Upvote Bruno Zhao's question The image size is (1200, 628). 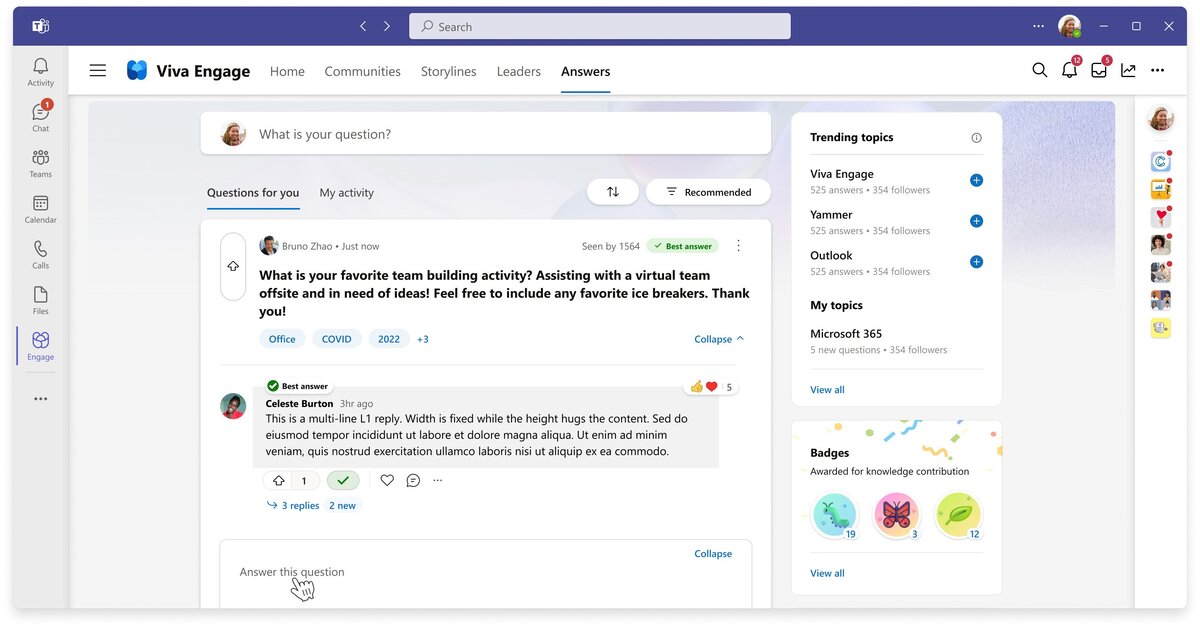[233, 266]
